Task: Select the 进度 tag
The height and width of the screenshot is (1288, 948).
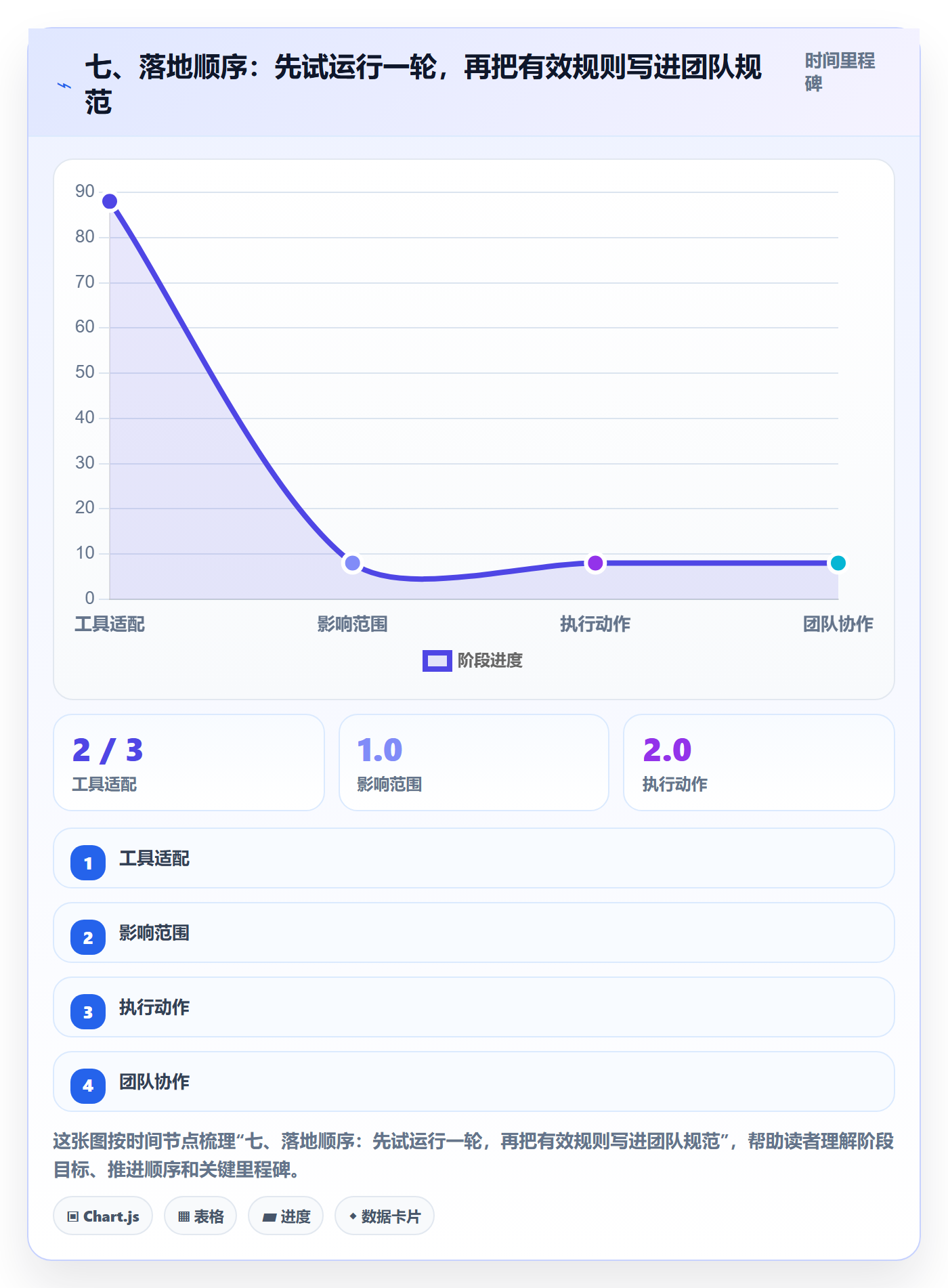Action: [286, 1216]
